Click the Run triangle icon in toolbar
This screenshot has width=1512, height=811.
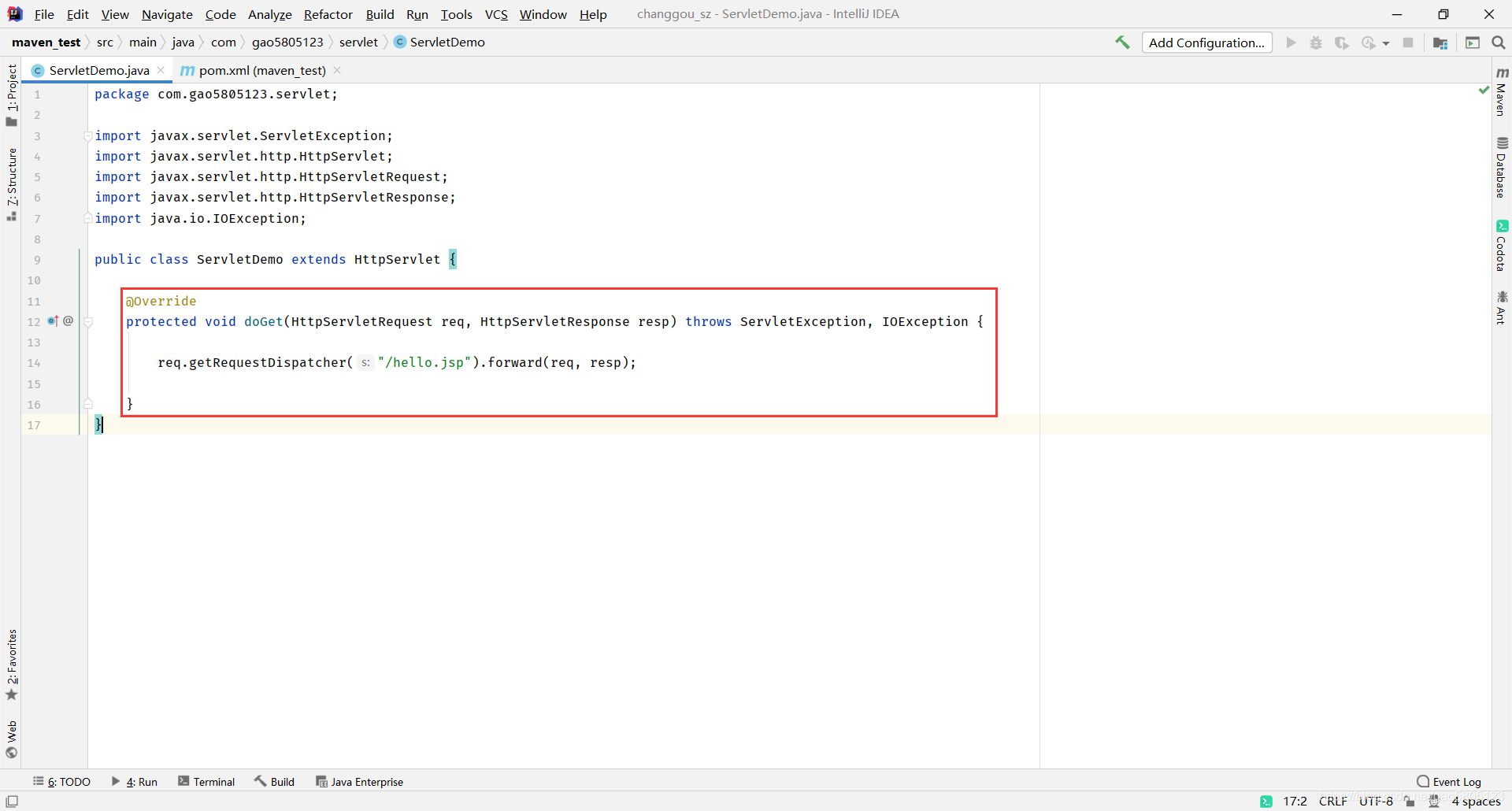(1291, 43)
